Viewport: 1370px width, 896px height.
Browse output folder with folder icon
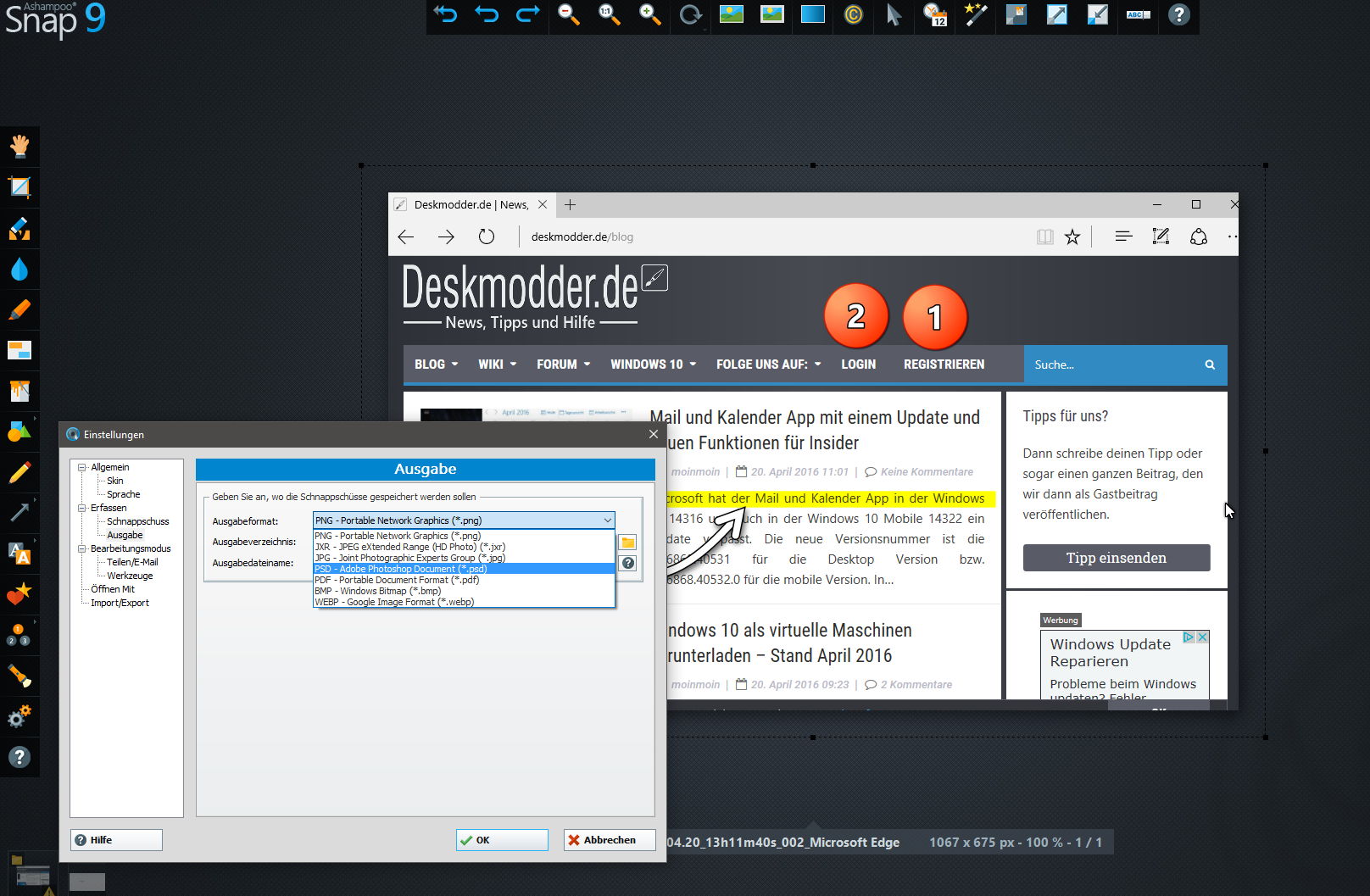coord(627,543)
